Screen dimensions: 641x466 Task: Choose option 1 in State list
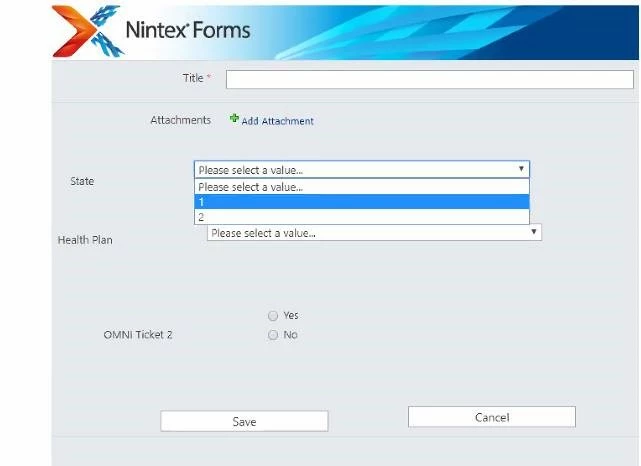pos(362,202)
